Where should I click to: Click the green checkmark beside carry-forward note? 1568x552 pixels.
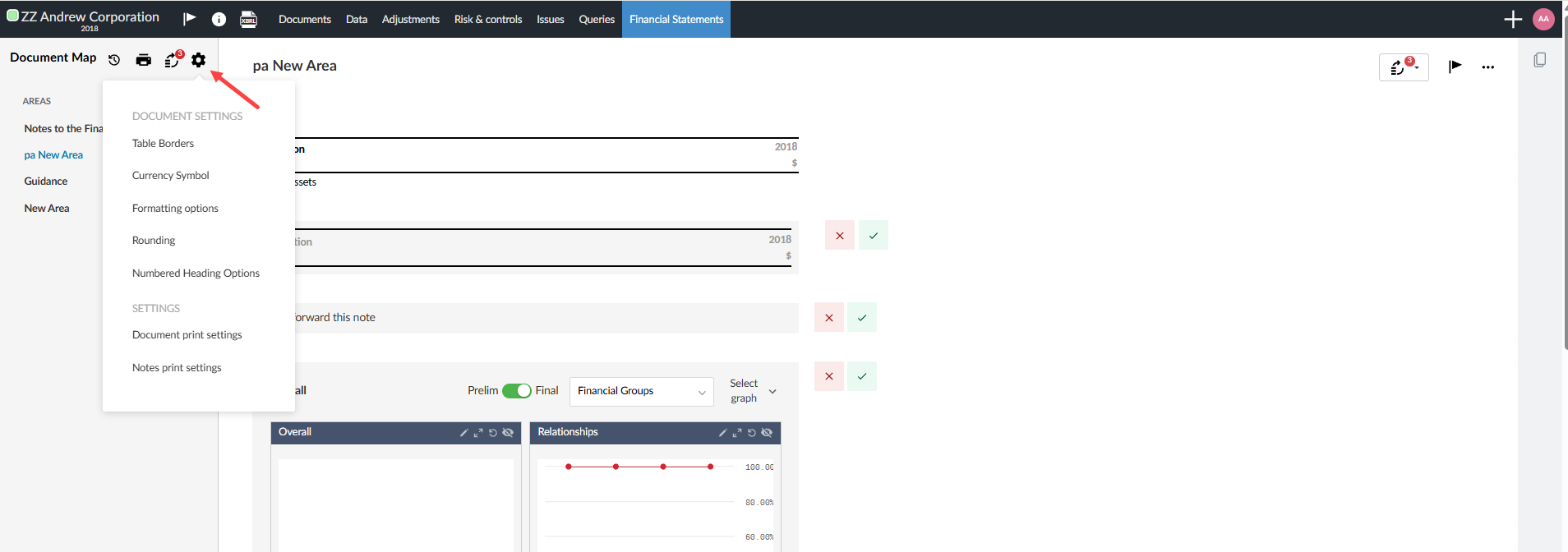[862, 318]
